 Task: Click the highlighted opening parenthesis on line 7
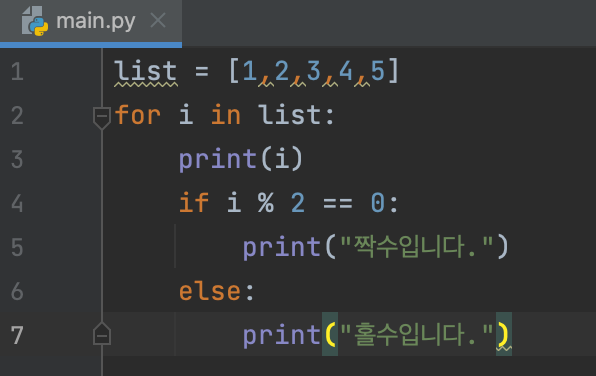tap(330, 335)
